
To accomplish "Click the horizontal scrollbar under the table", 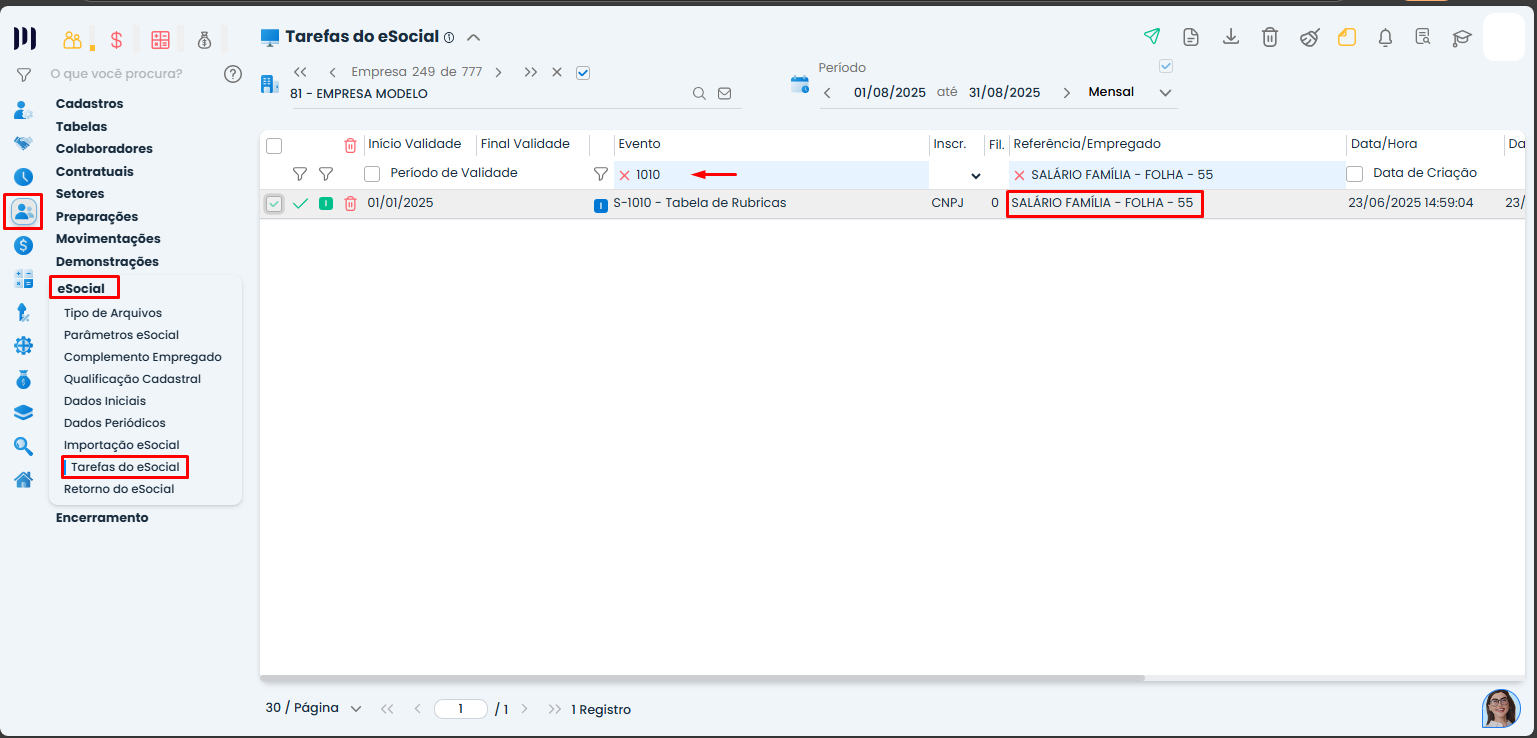I will coord(702,678).
